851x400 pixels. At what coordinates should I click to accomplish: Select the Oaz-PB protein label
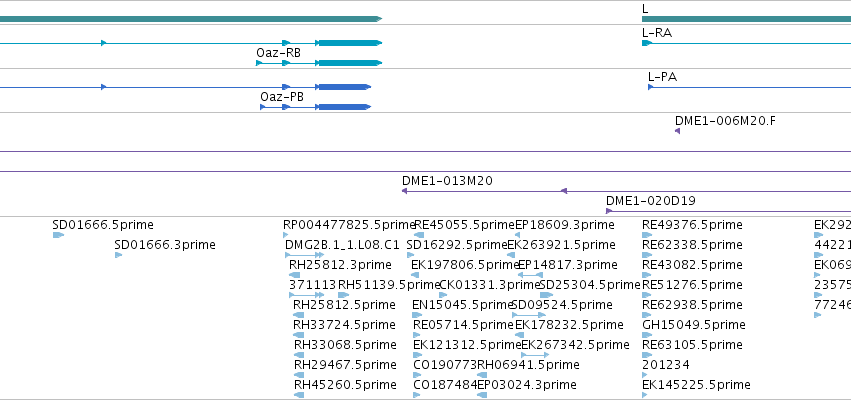(x=282, y=97)
